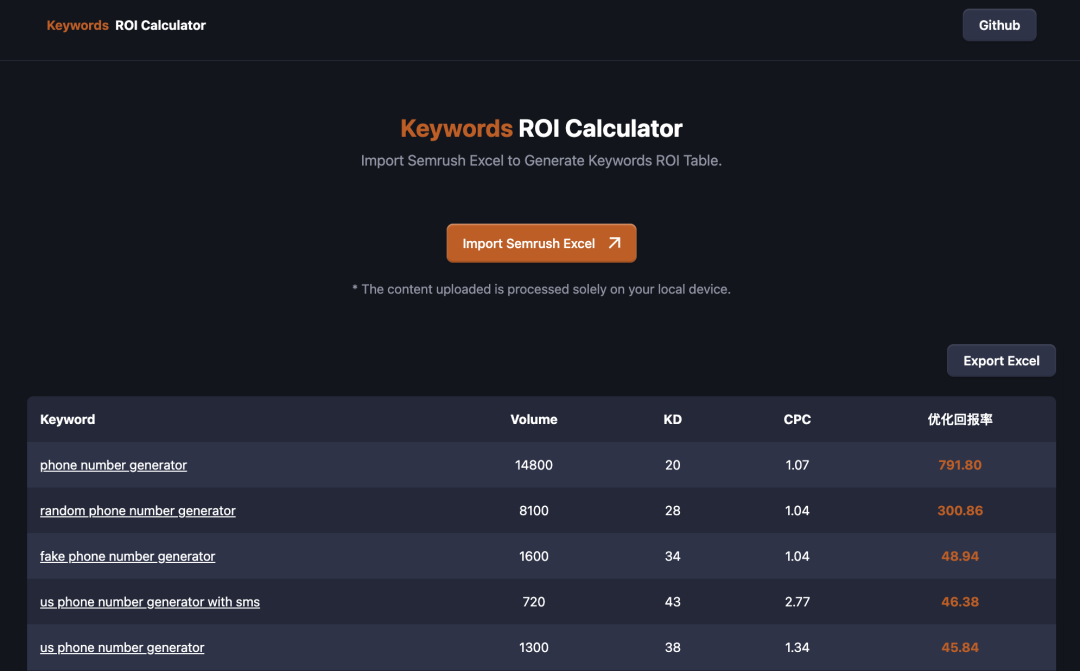Click the CPC column header
Screen dimensions: 1080x671
(x=797, y=419)
